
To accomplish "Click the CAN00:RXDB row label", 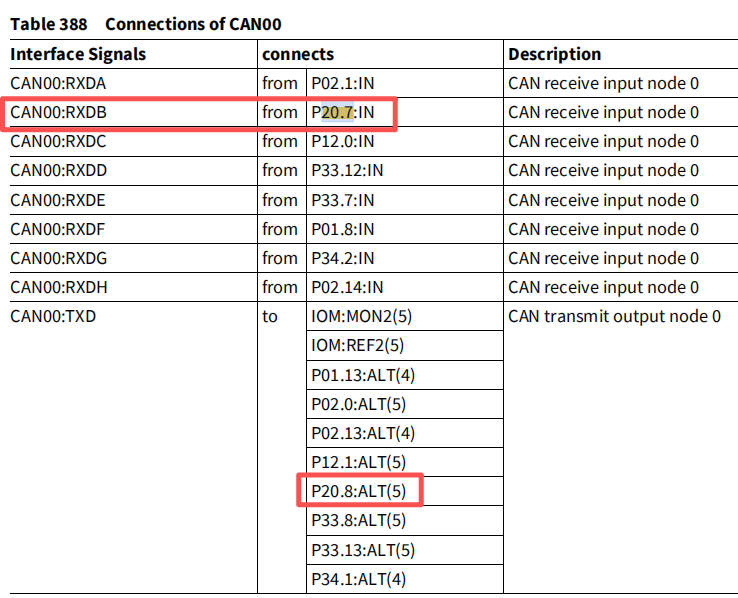I will (x=58, y=112).
